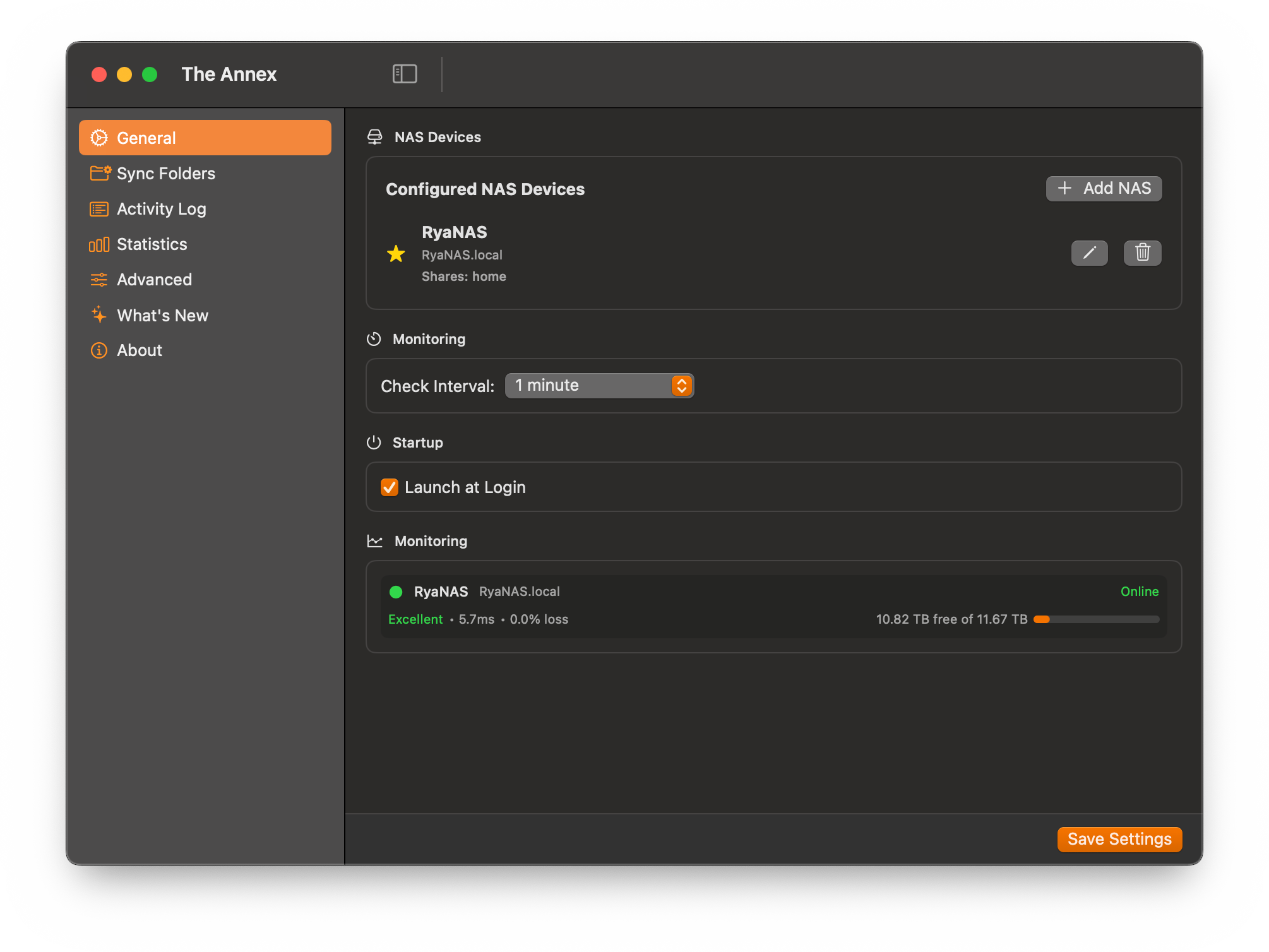The width and height of the screenshot is (1269, 952).
Task: Click the close window red button
Action: (x=99, y=74)
